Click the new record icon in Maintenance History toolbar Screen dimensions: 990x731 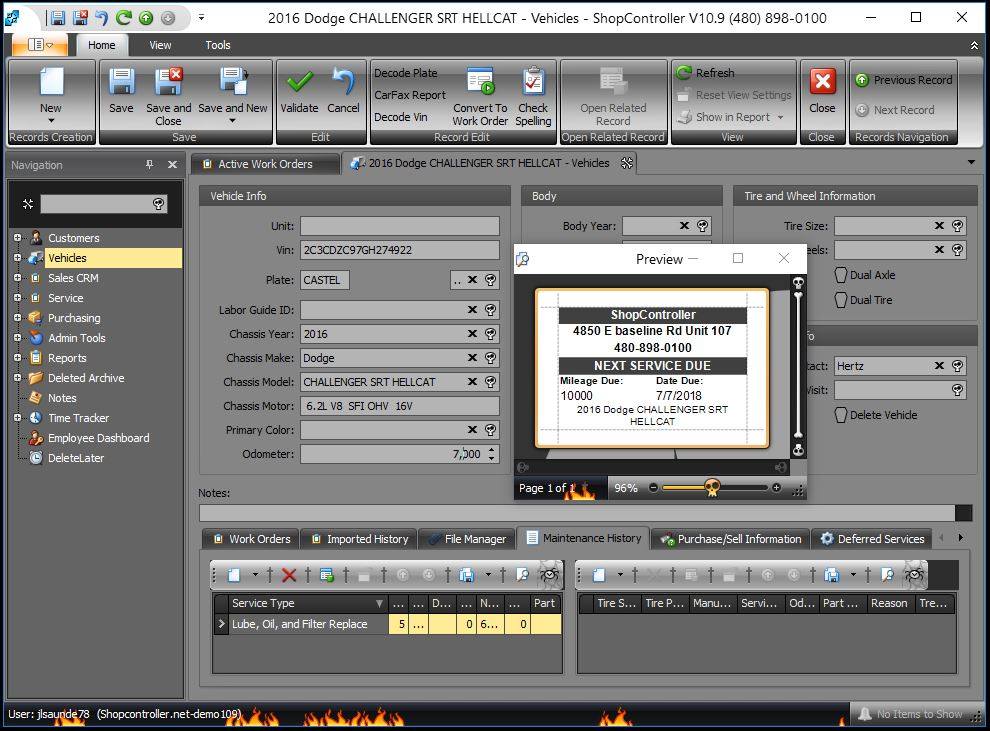coord(234,574)
